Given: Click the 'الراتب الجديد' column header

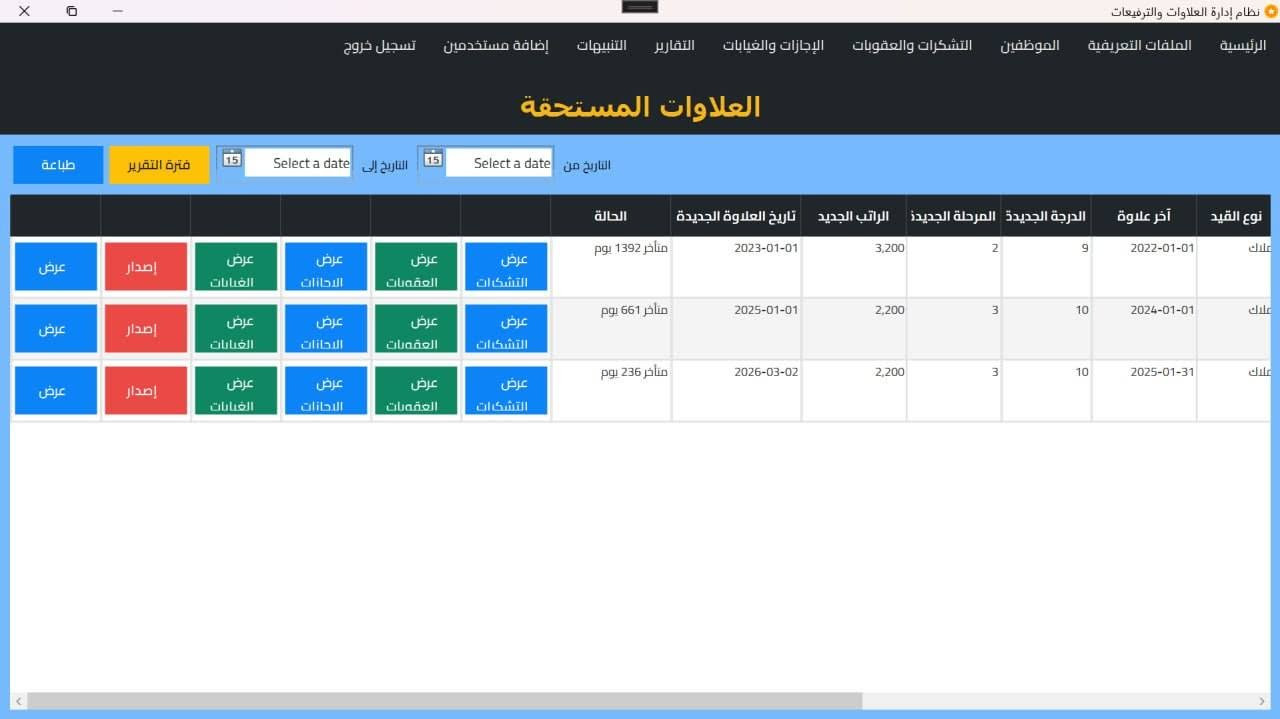Looking at the screenshot, I should point(854,216).
